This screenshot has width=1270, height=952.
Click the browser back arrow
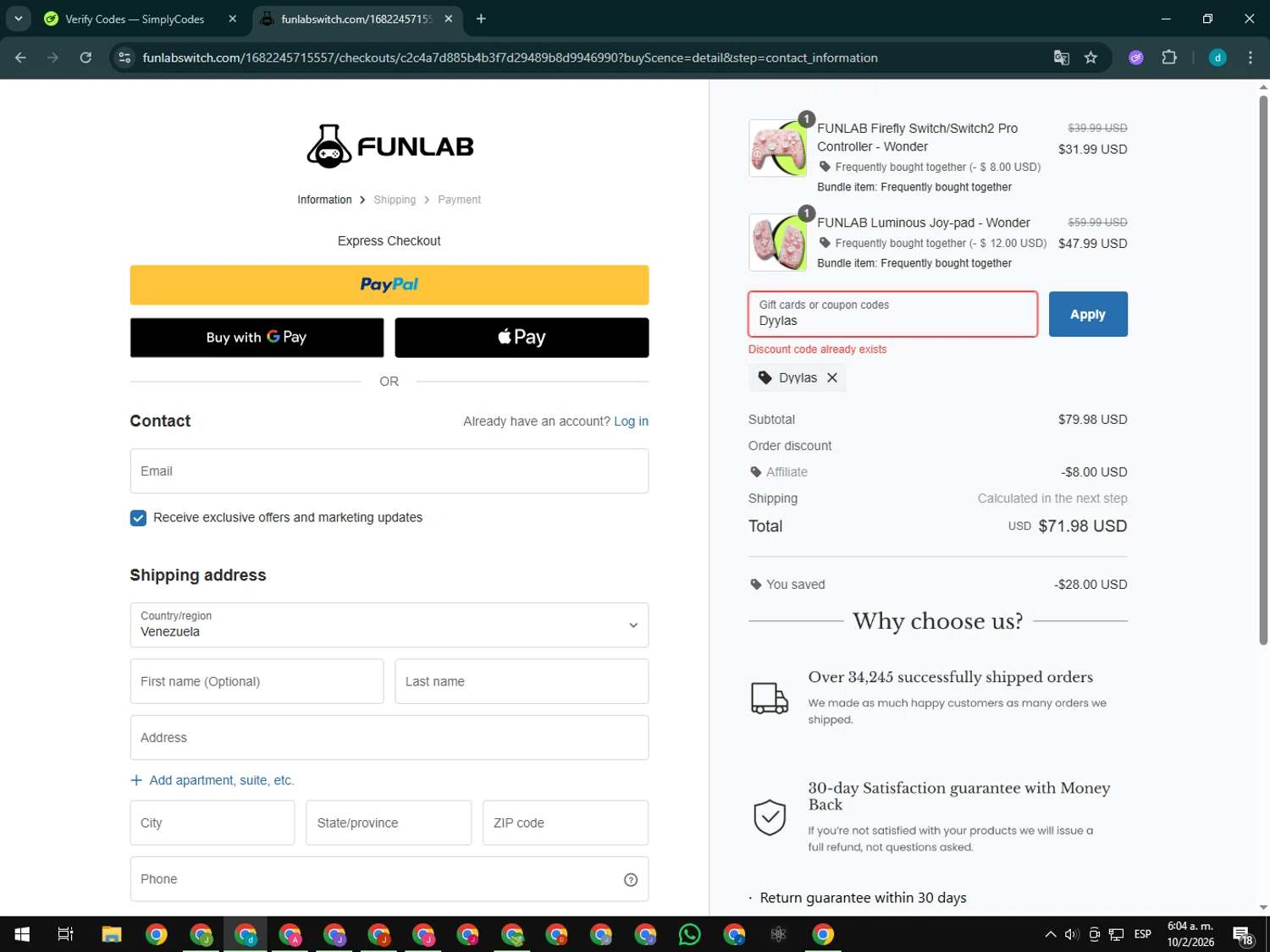[20, 58]
